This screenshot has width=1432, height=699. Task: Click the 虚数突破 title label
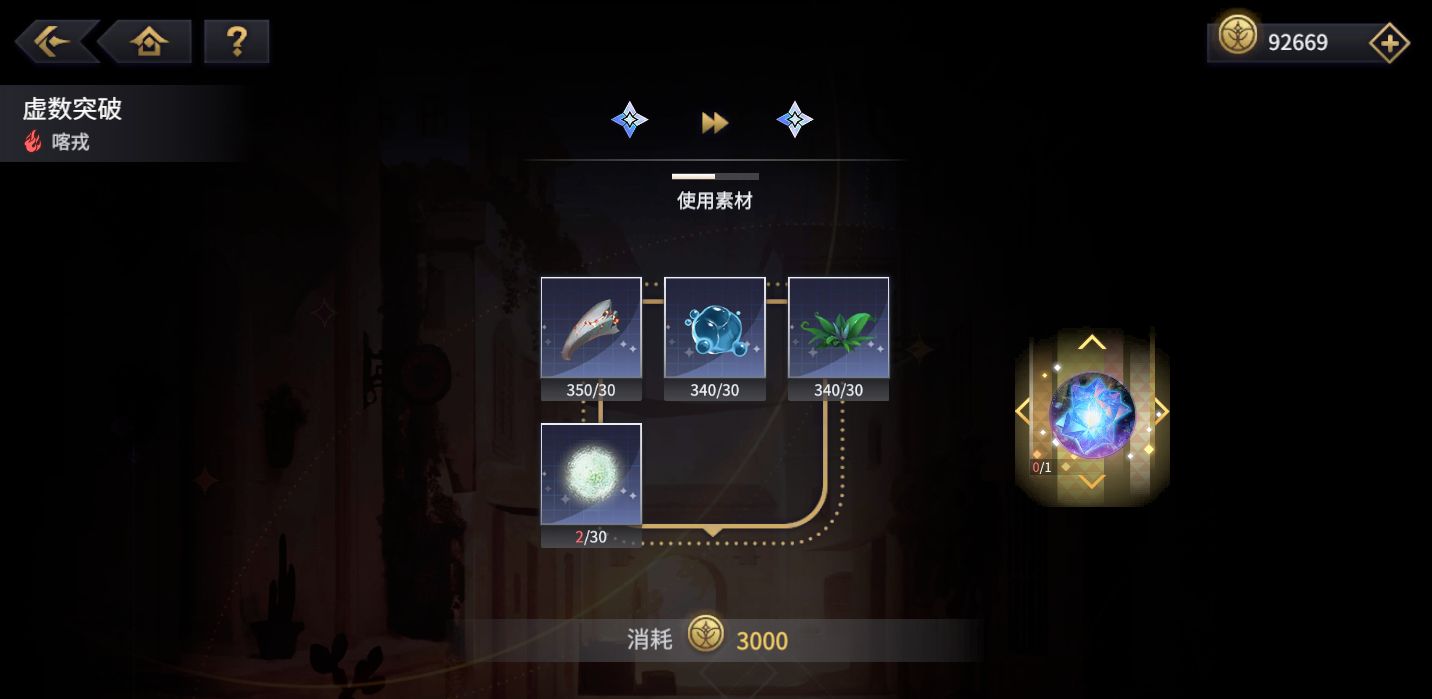(72, 109)
